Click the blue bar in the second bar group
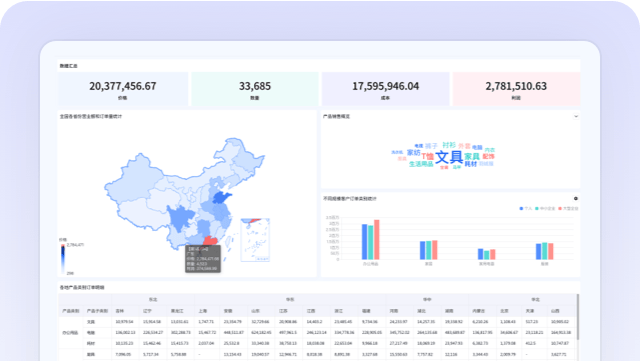The image size is (640, 362). (x=422, y=250)
